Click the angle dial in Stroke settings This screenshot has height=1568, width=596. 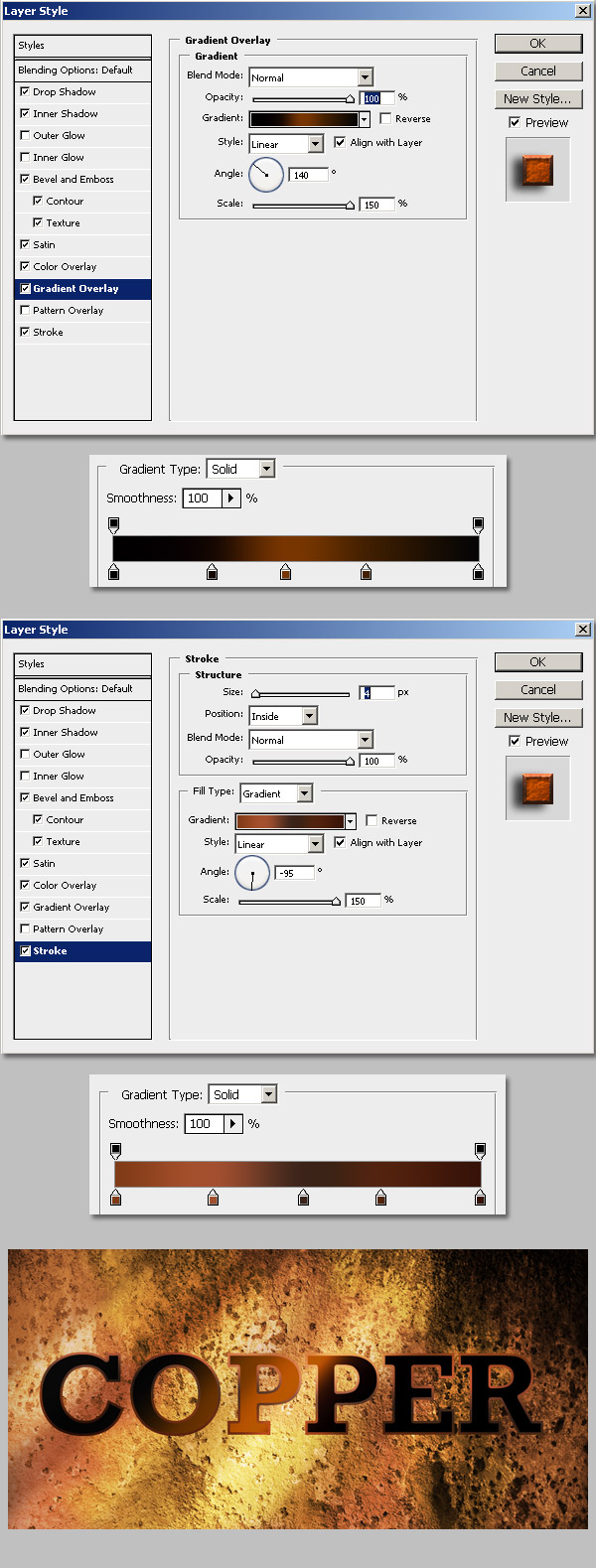251,873
